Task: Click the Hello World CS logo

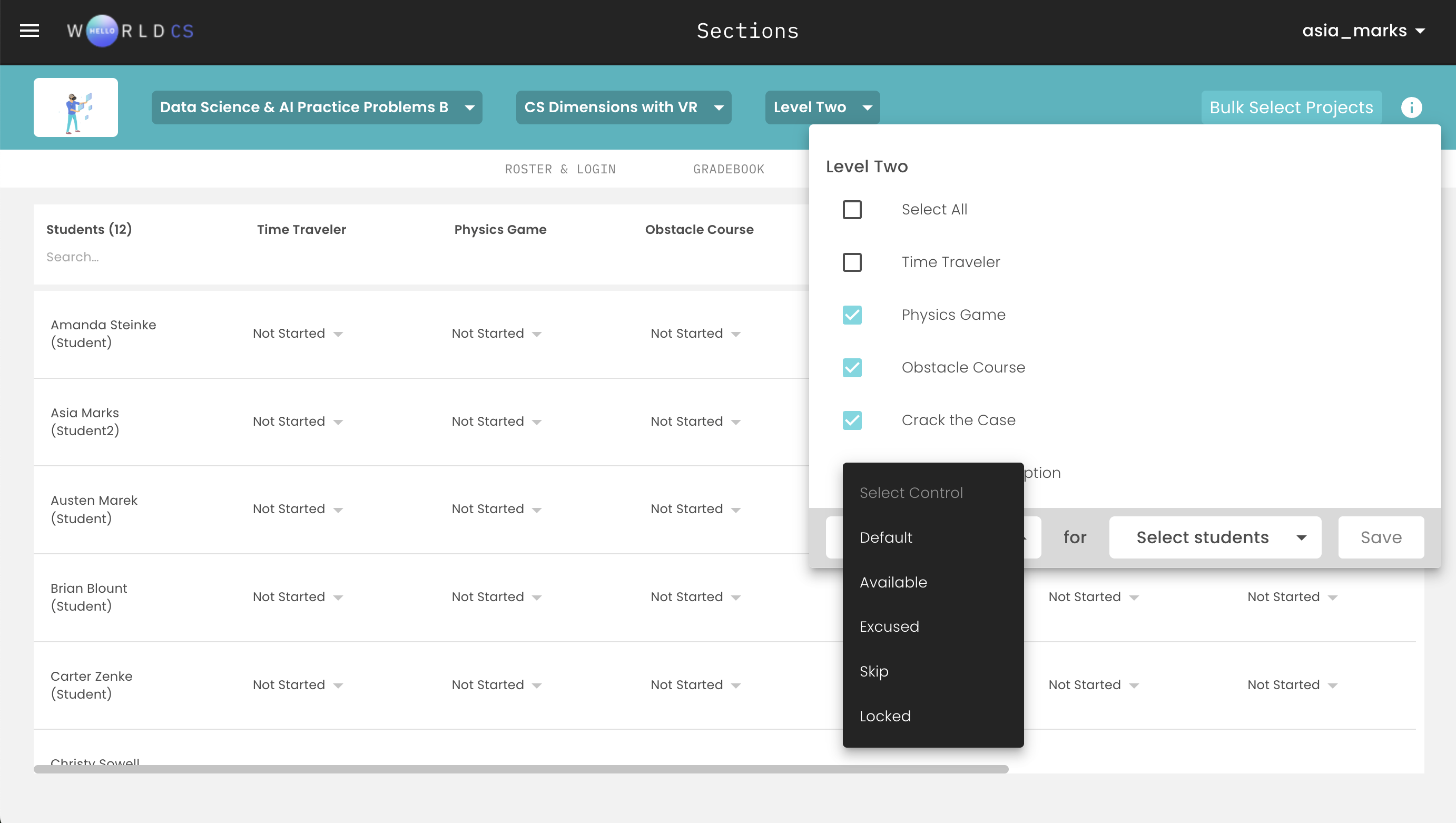Action: pos(130,31)
